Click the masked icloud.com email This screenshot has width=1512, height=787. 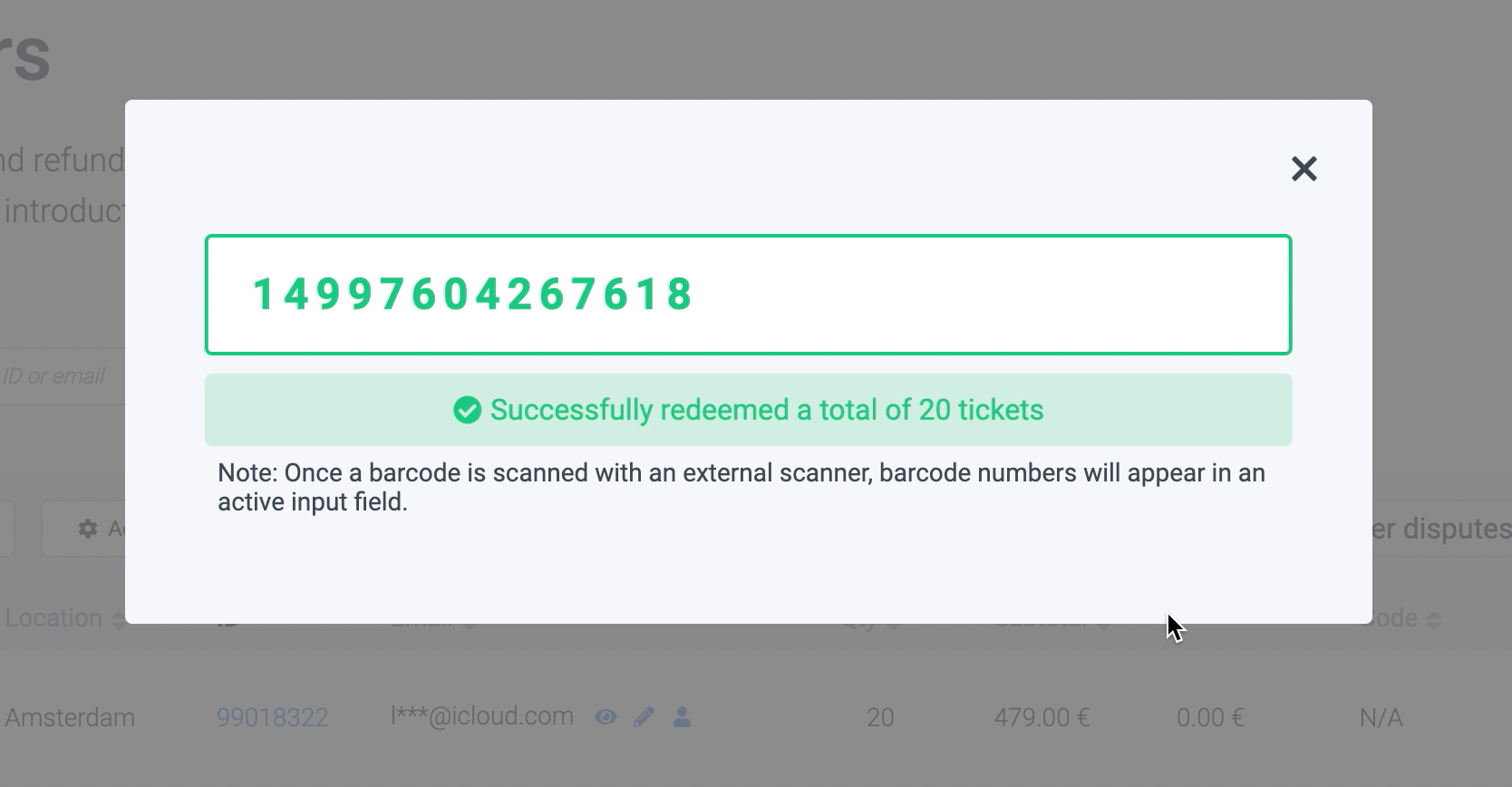(x=482, y=716)
